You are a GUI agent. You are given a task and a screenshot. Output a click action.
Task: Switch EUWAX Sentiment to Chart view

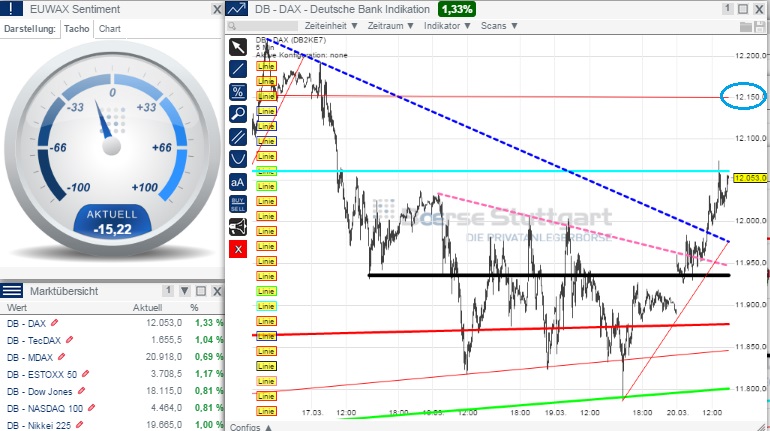point(110,29)
